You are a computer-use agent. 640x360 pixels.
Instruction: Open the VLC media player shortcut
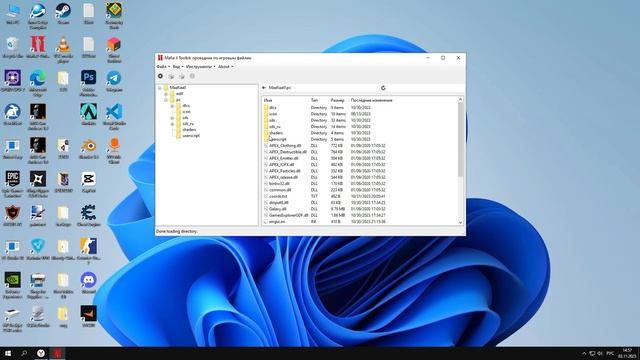63,49
